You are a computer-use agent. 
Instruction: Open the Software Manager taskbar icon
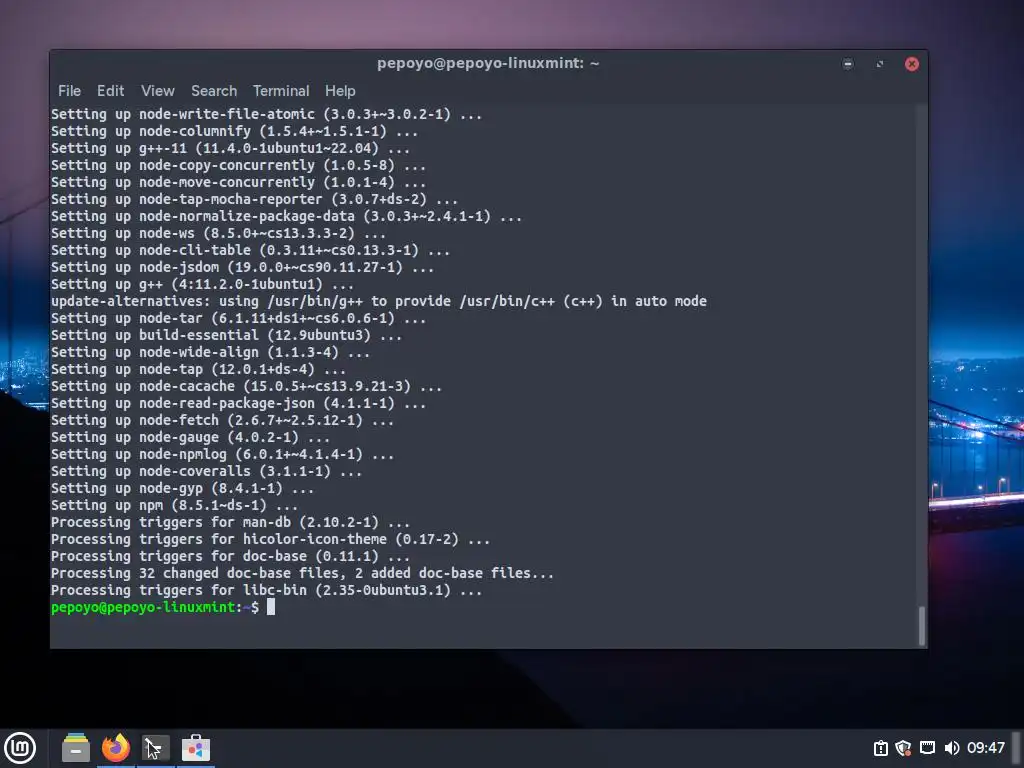pos(196,748)
